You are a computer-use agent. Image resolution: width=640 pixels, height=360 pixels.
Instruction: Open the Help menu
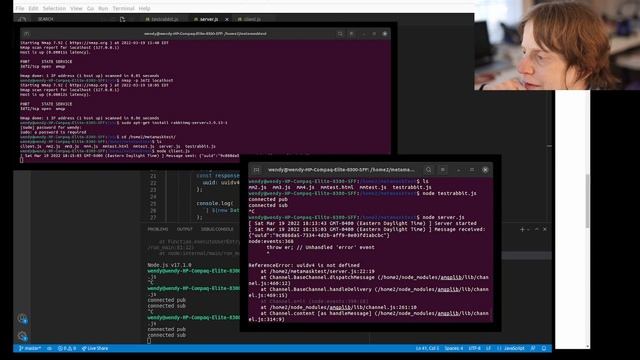(144, 8)
